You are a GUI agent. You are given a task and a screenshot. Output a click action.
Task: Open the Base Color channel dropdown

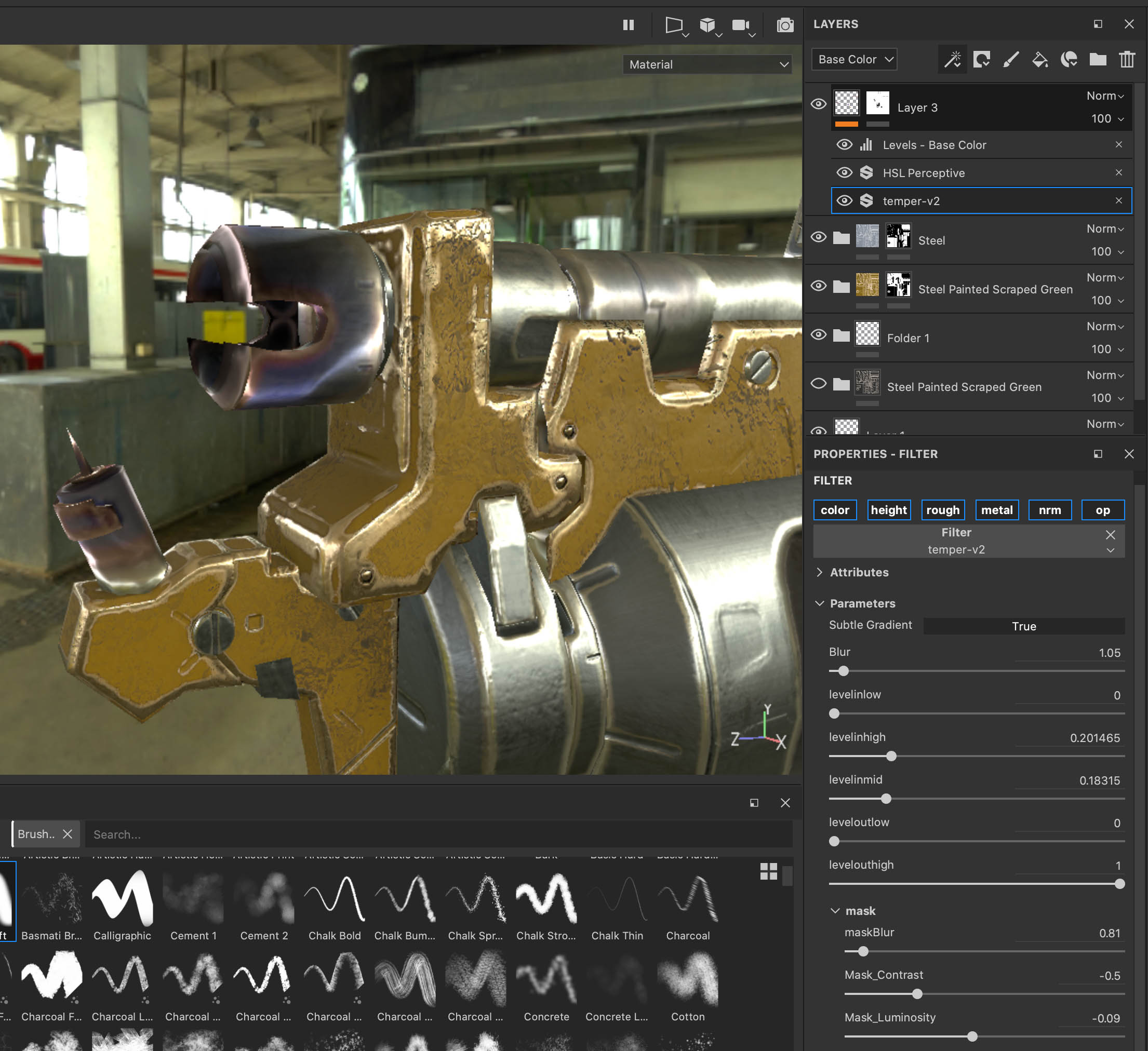click(854, 59)
